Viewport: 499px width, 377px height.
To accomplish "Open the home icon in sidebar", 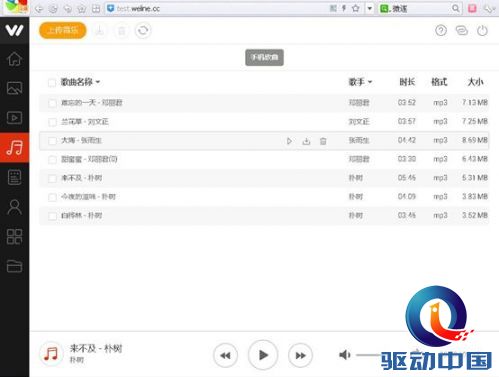I will point(14,59).
